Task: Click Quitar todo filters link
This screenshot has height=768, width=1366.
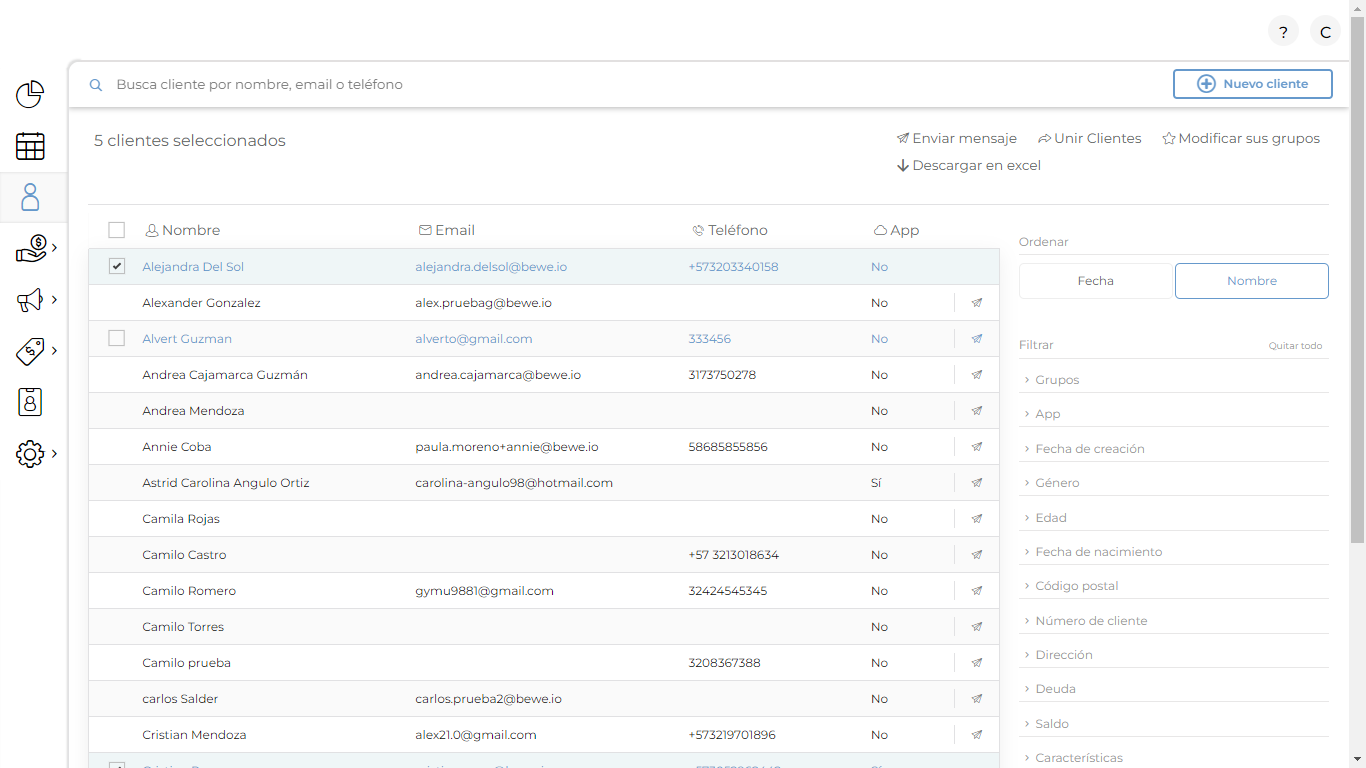Action: point(1295,346)
